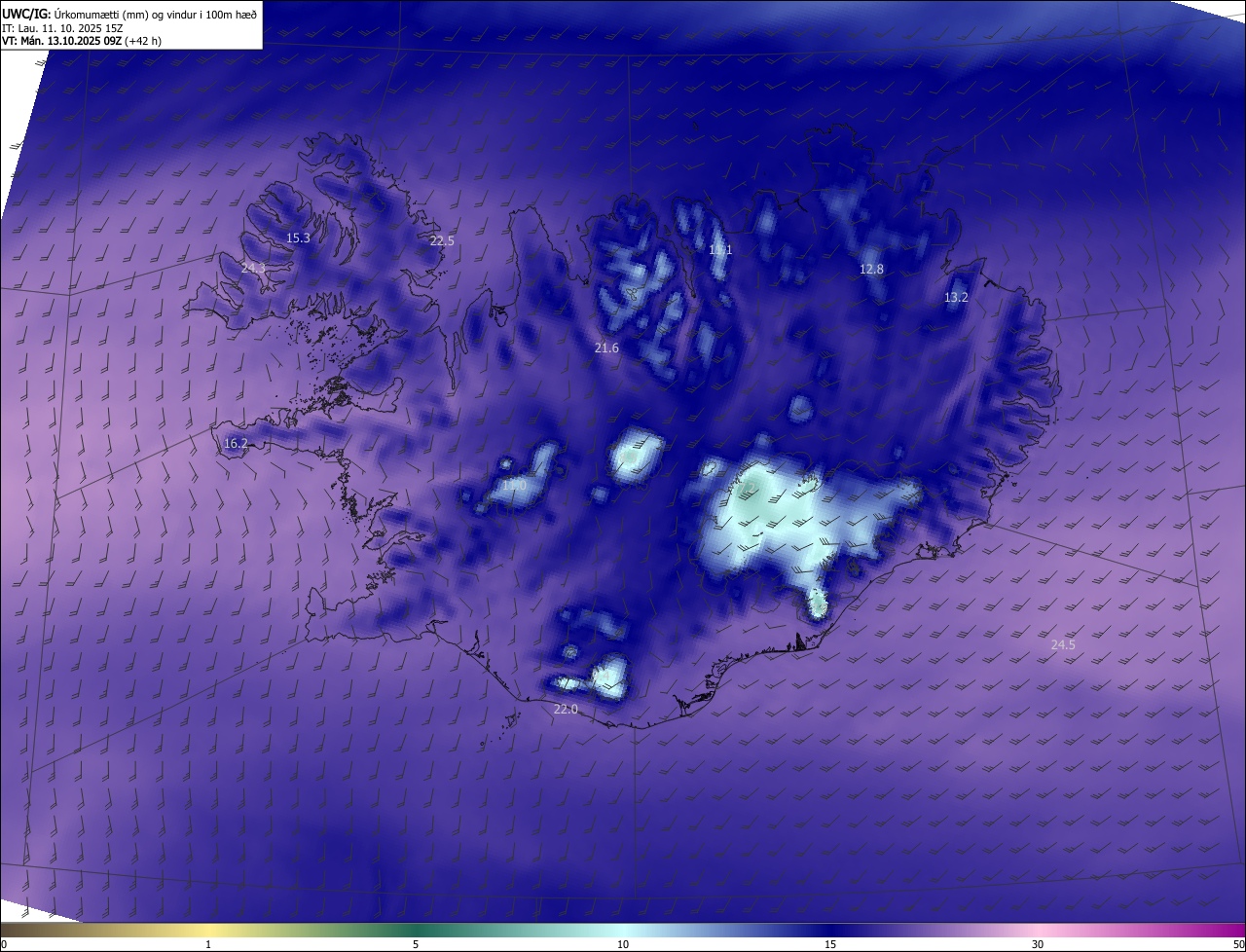Click the 'IT: Lau. 11. 10. 2025 15Z' line
This screenshot has width=1246, height=952.
click(x=64, y=29)
